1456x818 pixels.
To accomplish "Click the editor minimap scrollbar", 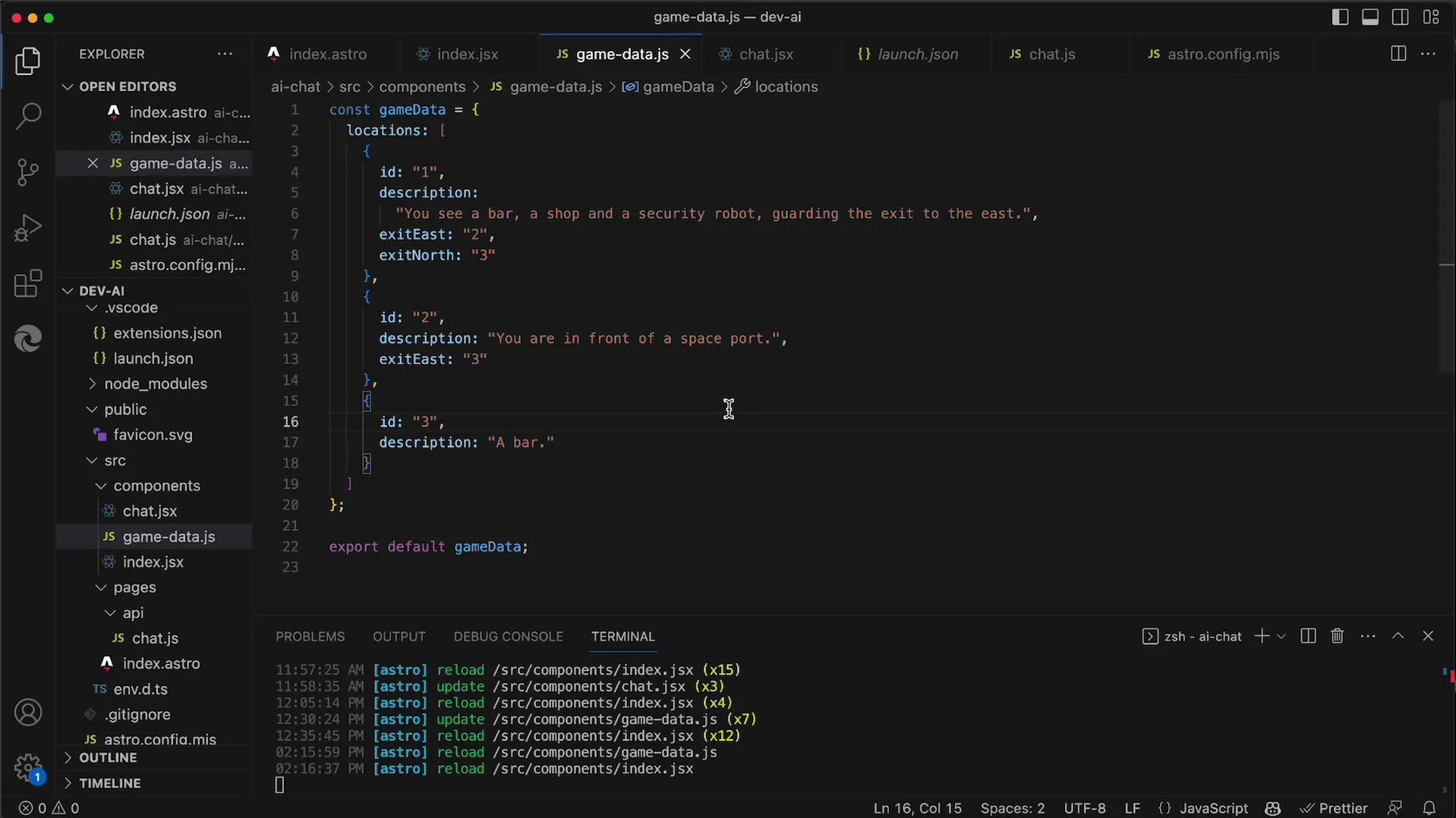I will tap(1447, 235).
